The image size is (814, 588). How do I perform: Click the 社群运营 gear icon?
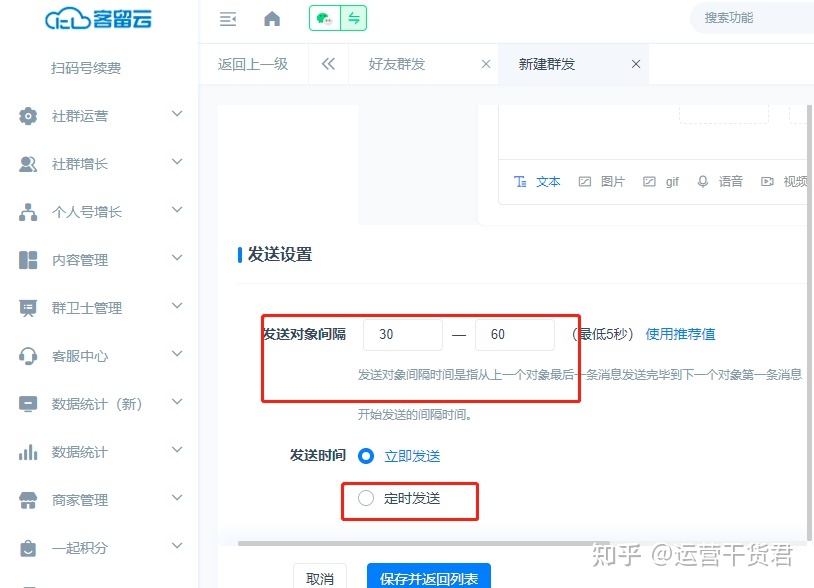pos(28,116)
